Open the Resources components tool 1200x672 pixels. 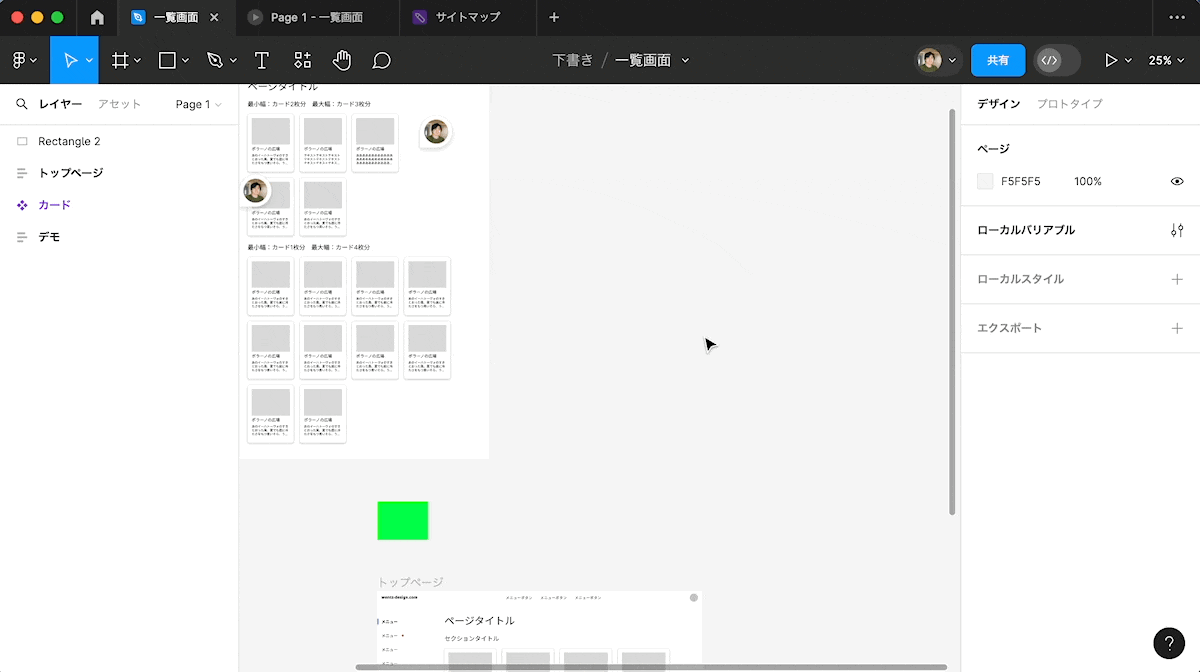click(302, 60)
